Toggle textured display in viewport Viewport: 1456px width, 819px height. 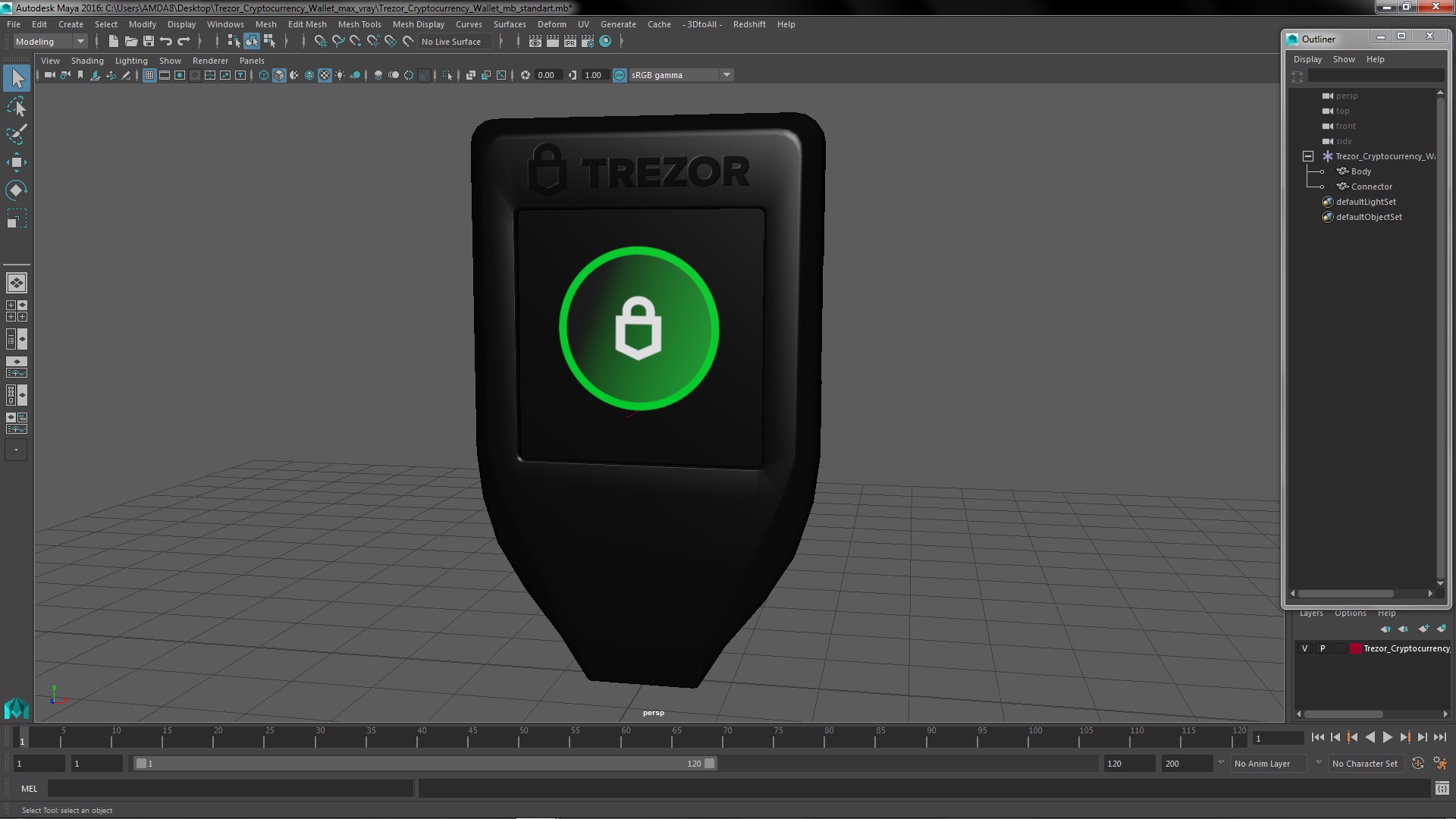[x=325, y=75]
